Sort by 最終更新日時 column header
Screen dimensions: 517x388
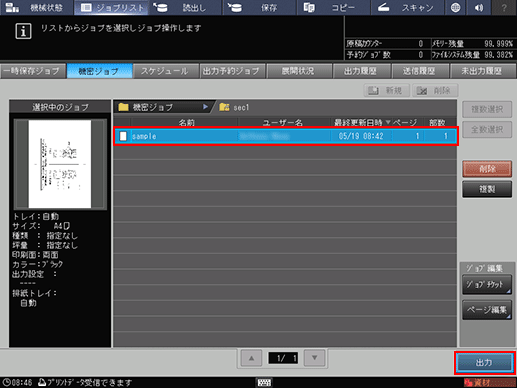click(361, 123)
